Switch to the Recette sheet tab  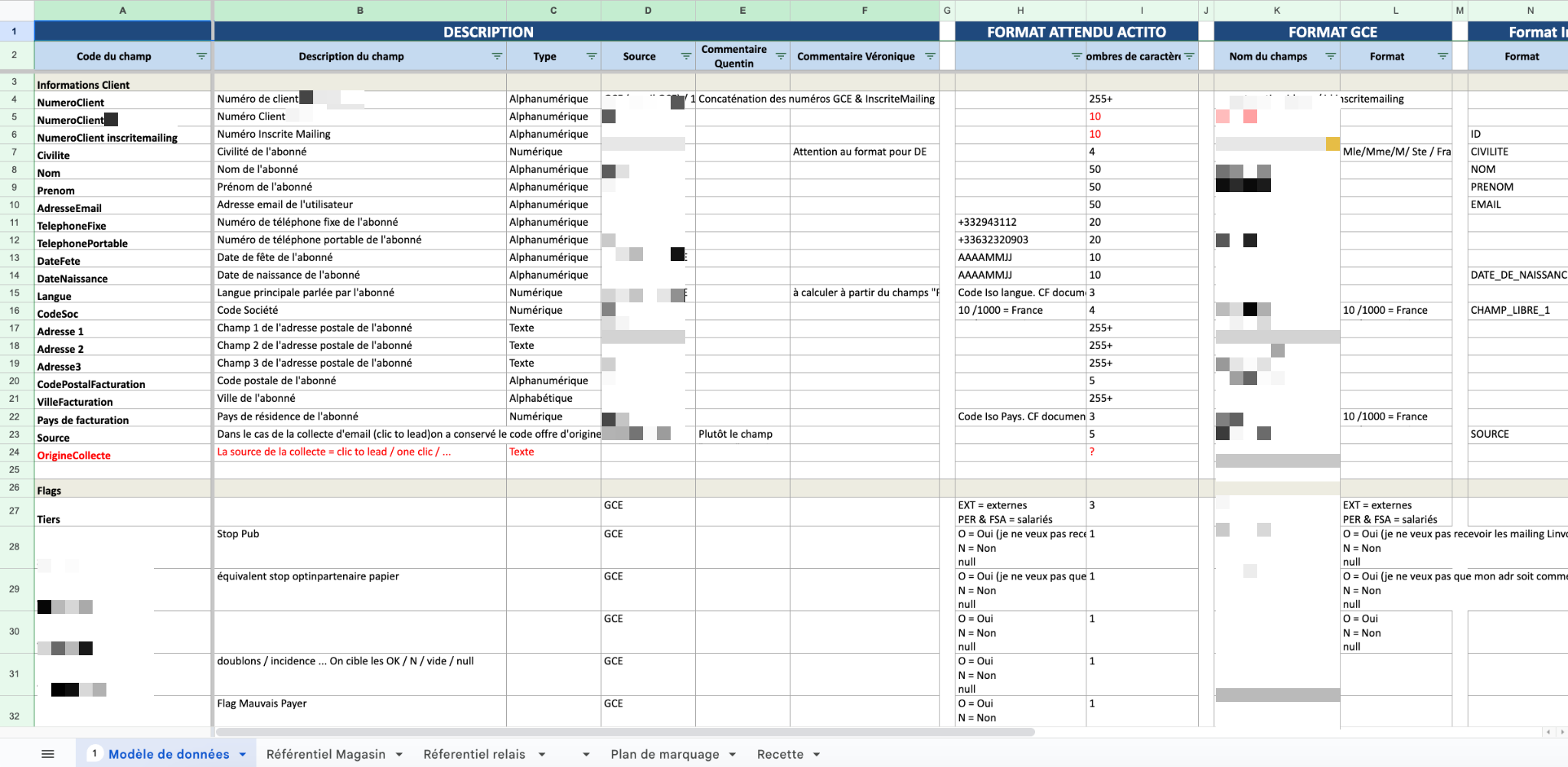pyautogui.click(x=779, y=754)
